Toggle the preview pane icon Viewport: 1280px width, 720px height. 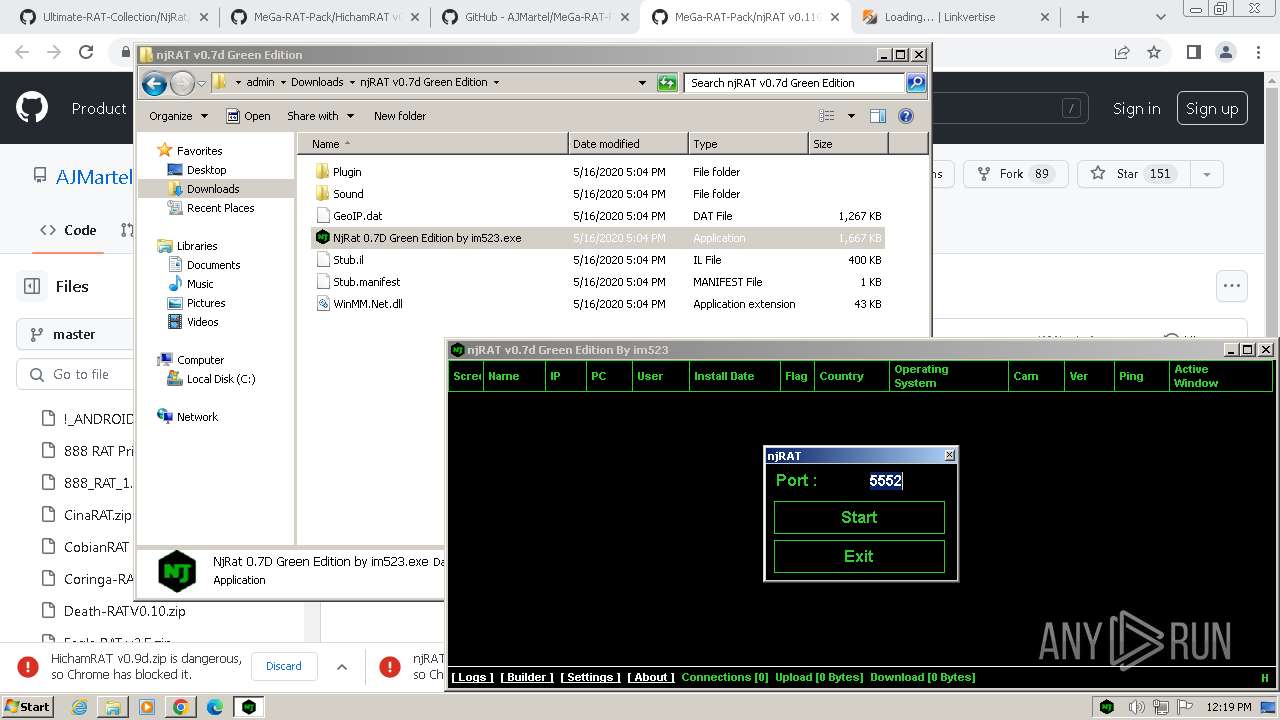877,116
